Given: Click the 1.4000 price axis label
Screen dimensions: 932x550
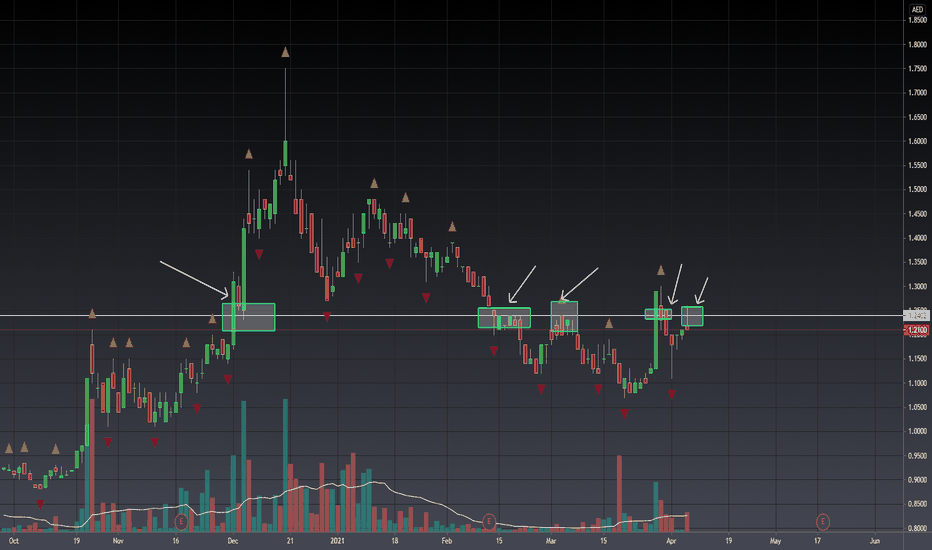Looking at the screenshot, I should [x=917, y=238].
